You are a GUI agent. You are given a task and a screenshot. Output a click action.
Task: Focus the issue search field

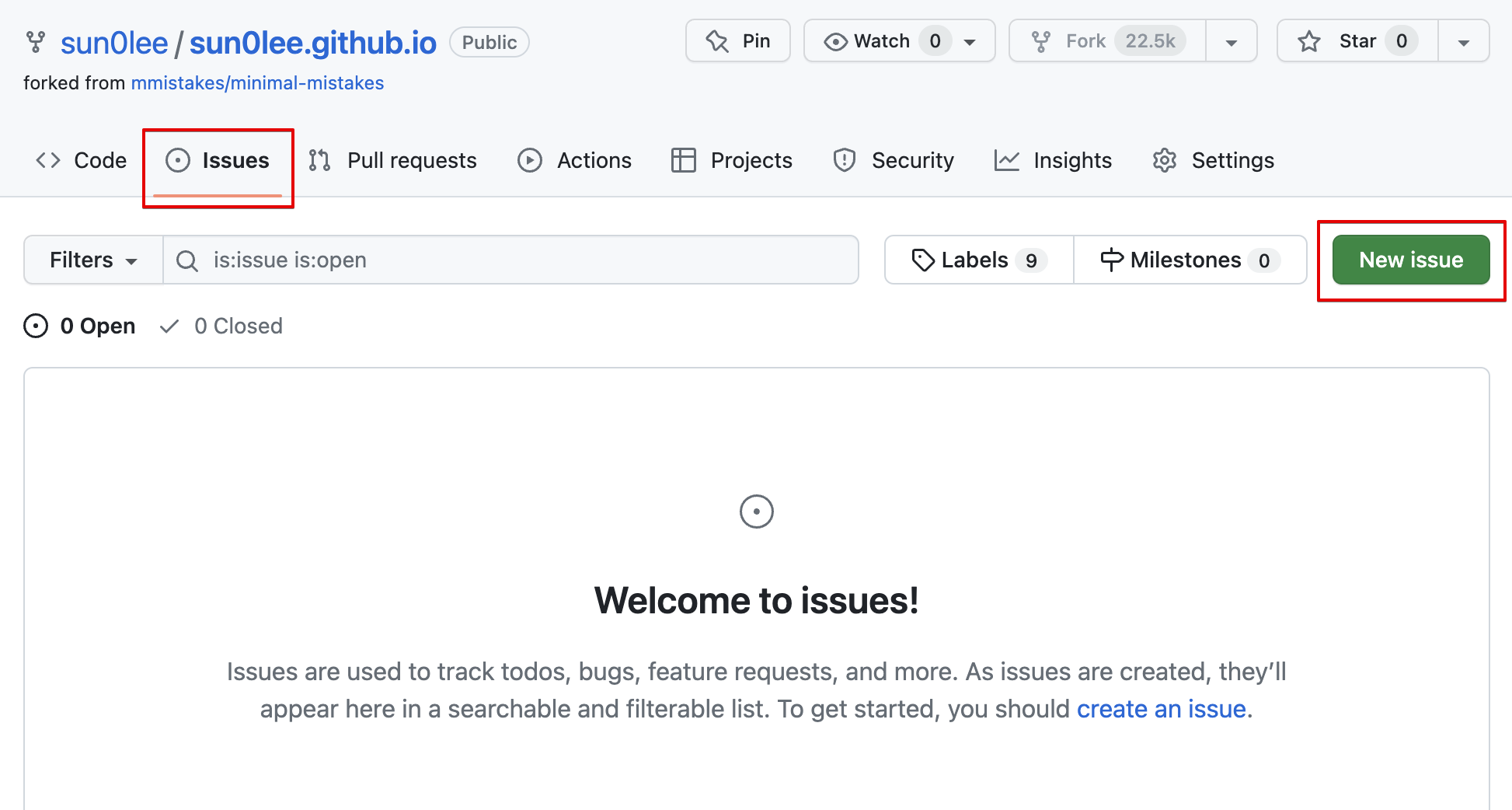pyautogui.click(x=511, y=260)
